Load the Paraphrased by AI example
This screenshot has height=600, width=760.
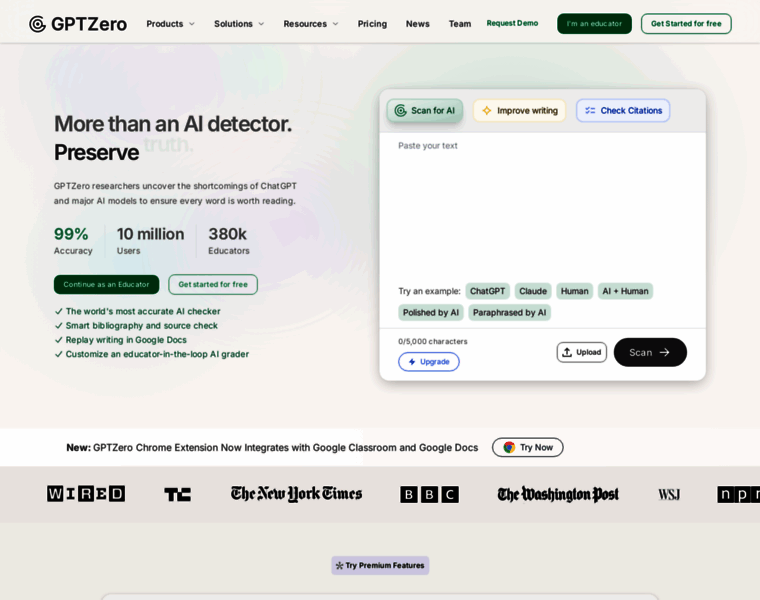coord(509,313)
